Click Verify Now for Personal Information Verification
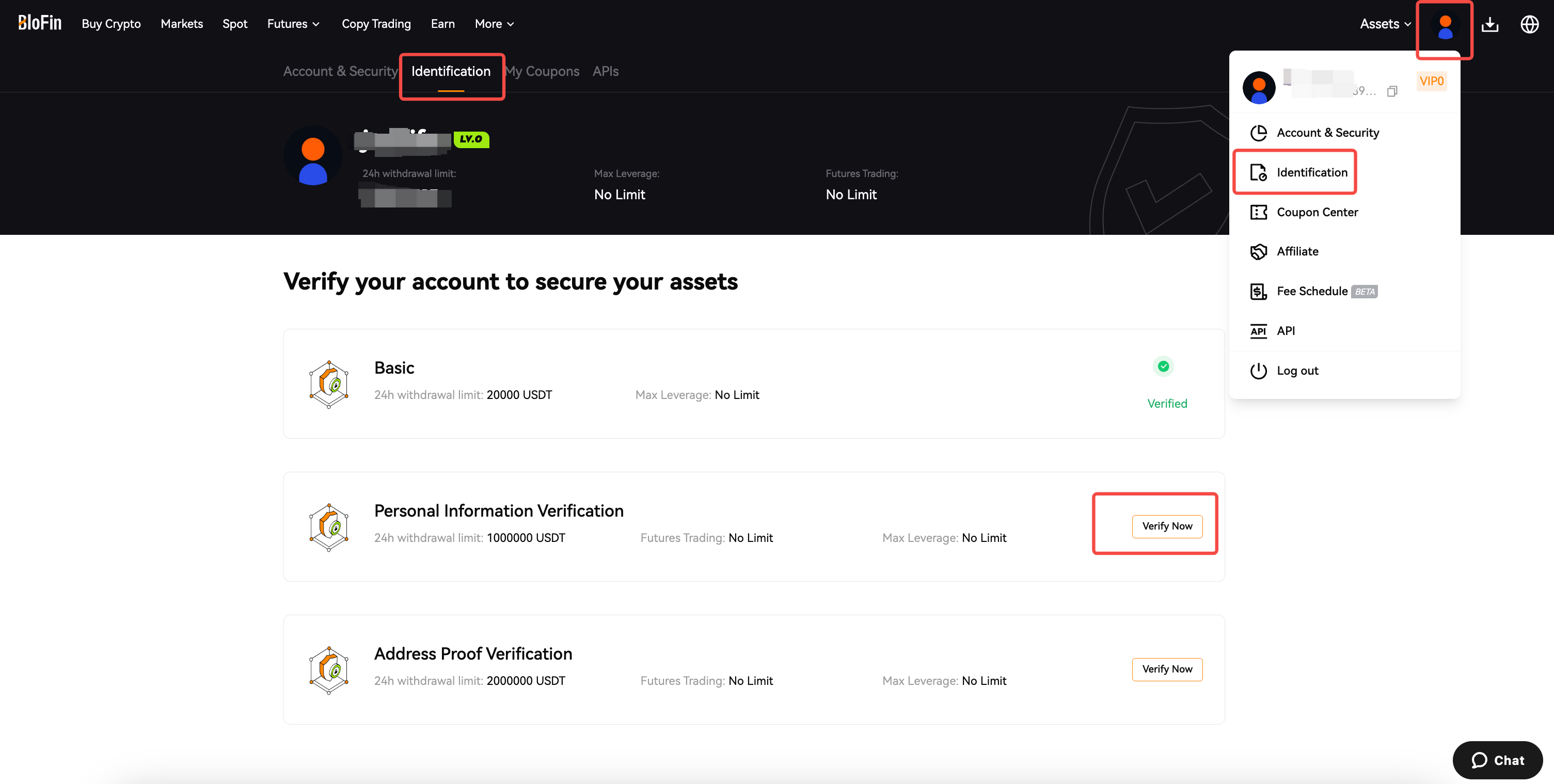This screenshot has height=784, width=1554. (1167, 525)
